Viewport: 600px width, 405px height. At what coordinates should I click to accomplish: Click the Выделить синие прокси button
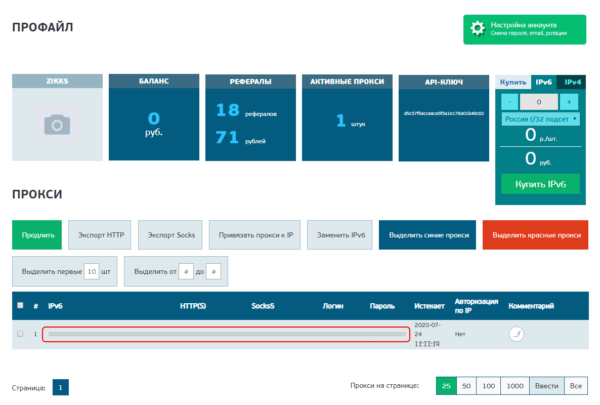point(428,235)
